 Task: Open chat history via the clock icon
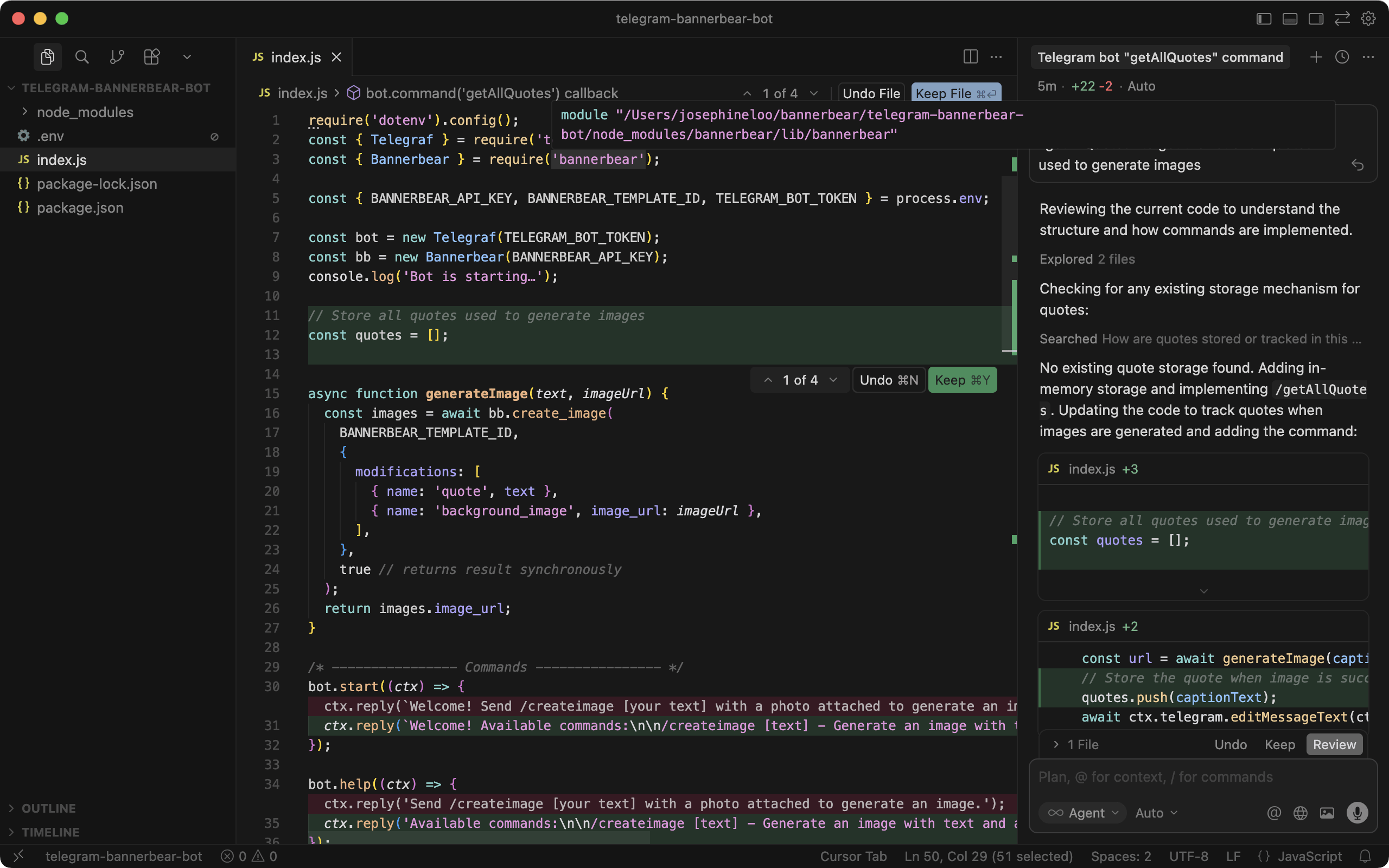tap(1342, 57)
